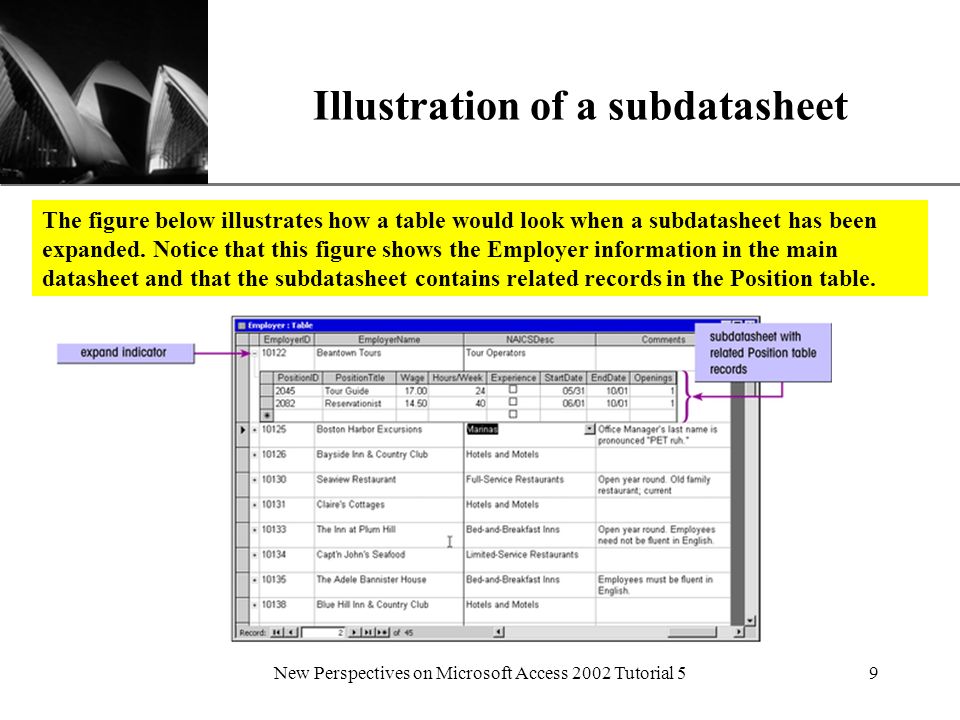Toggle Experience checkbox for Reservationist

click(513, 402)
